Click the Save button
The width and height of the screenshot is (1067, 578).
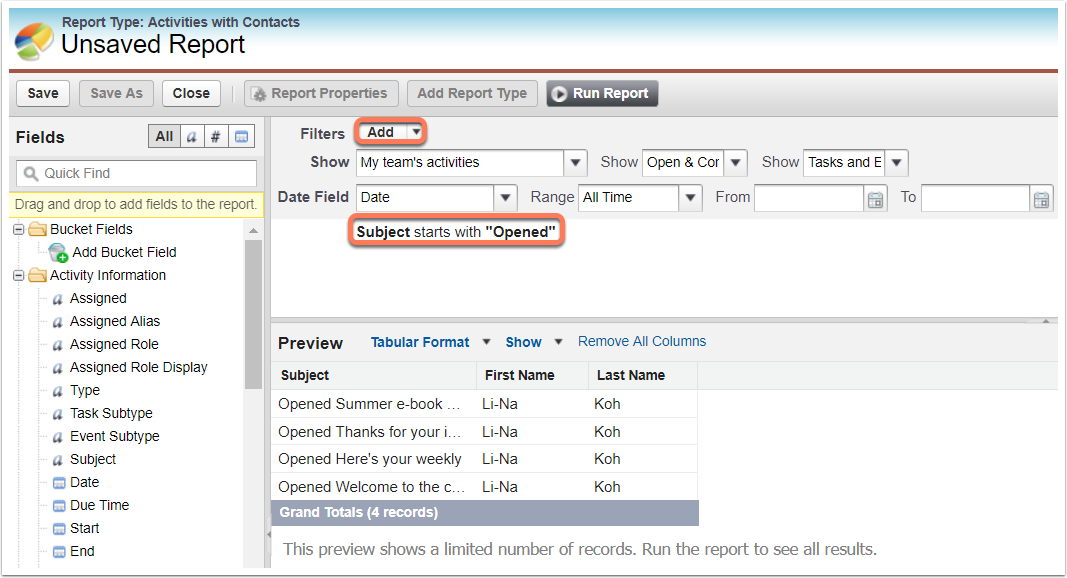coord(43,93)
